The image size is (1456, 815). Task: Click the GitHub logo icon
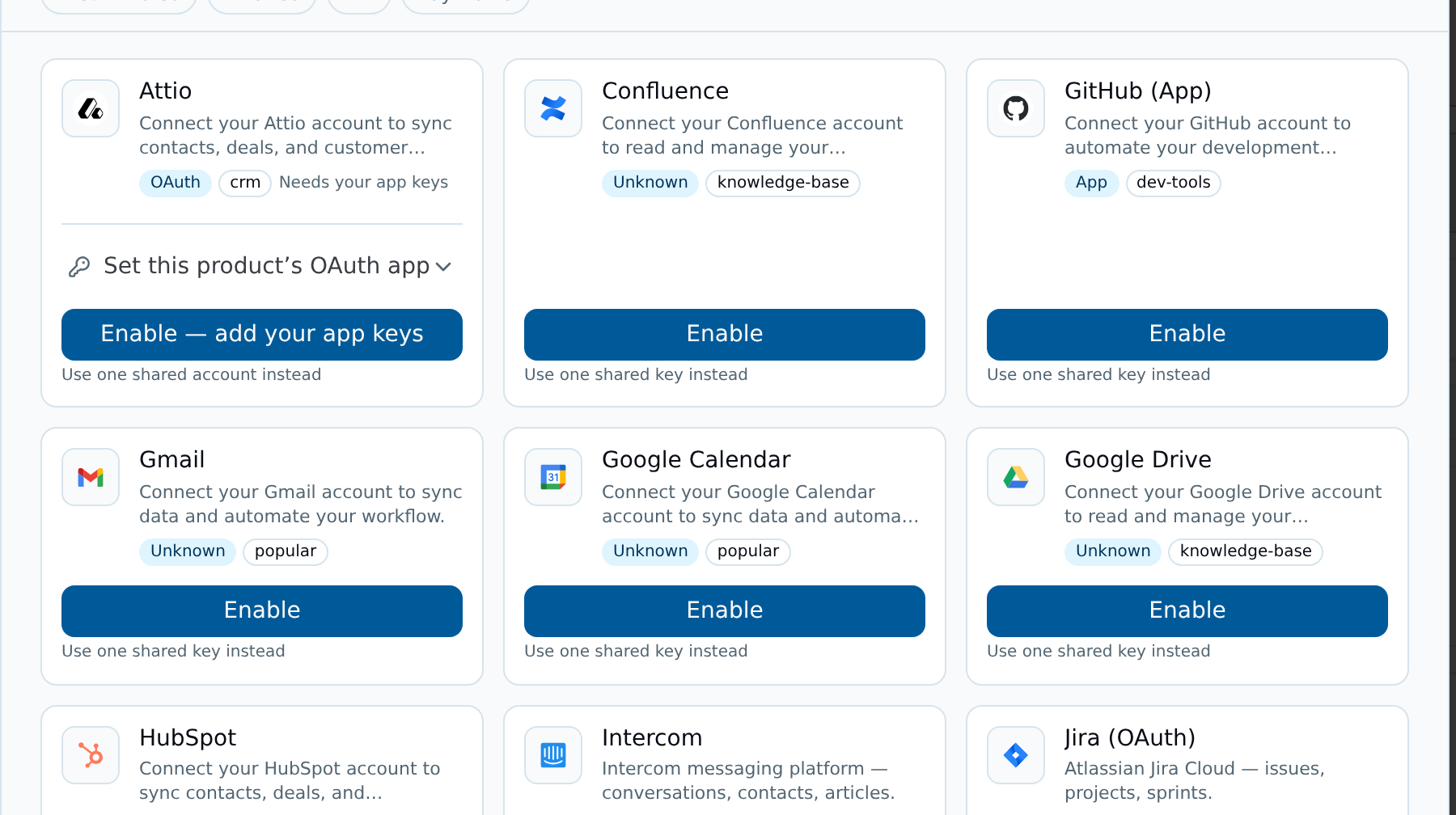[x=1016, y=108]
